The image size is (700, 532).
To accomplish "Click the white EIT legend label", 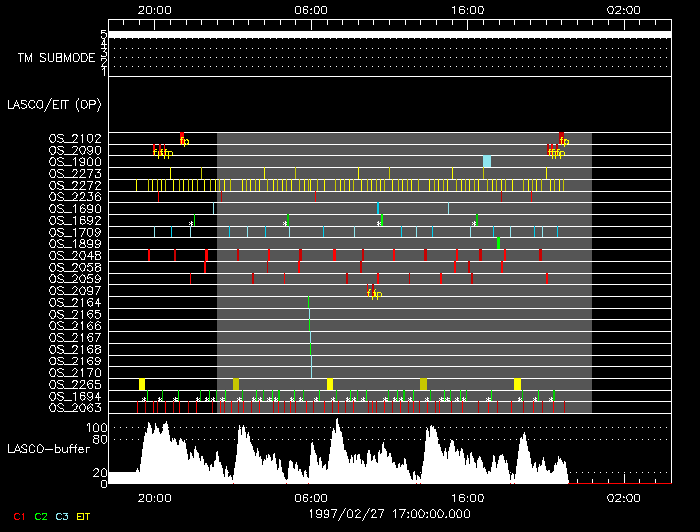I will click(x=84, y=516).
